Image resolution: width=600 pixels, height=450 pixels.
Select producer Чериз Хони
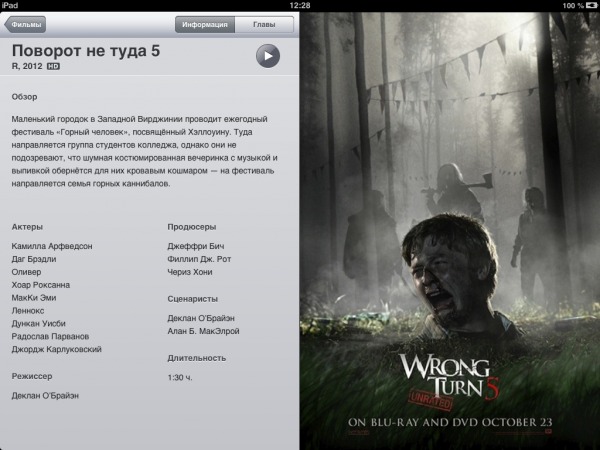pyautogui.click(x=190, y=272)
